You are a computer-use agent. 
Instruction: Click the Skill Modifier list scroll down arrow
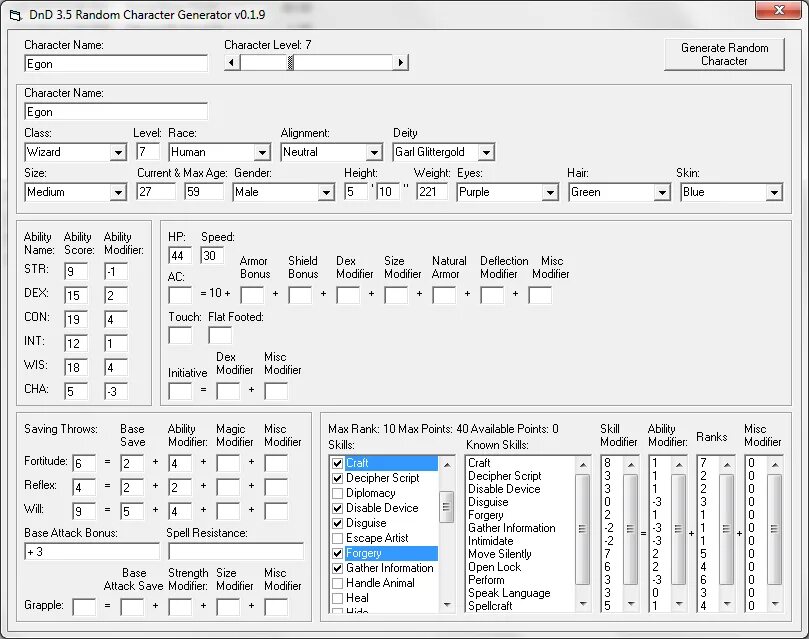click(630, 604)
